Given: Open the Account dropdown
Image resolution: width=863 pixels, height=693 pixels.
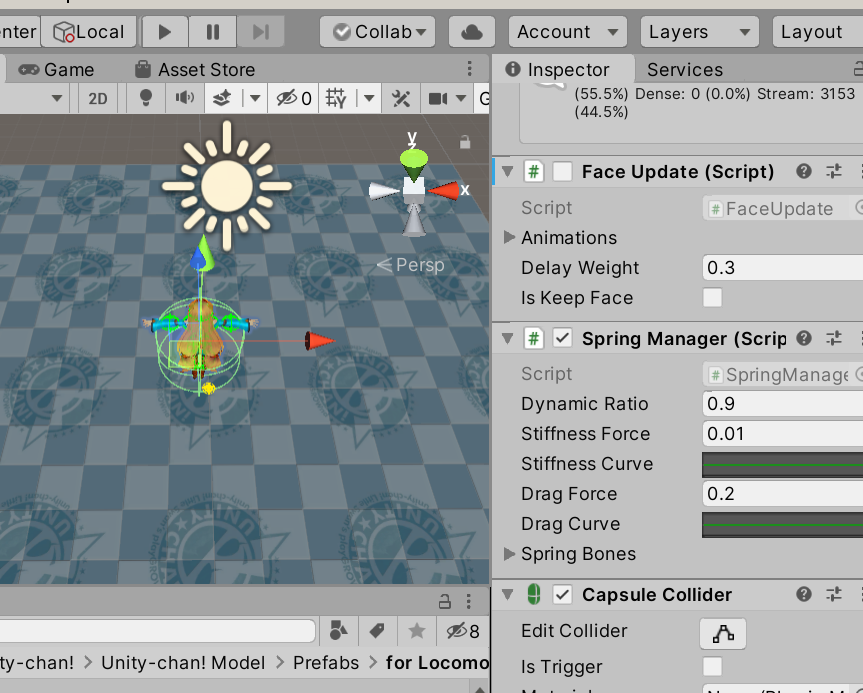Looking at the screenshot, I should 567,32.
